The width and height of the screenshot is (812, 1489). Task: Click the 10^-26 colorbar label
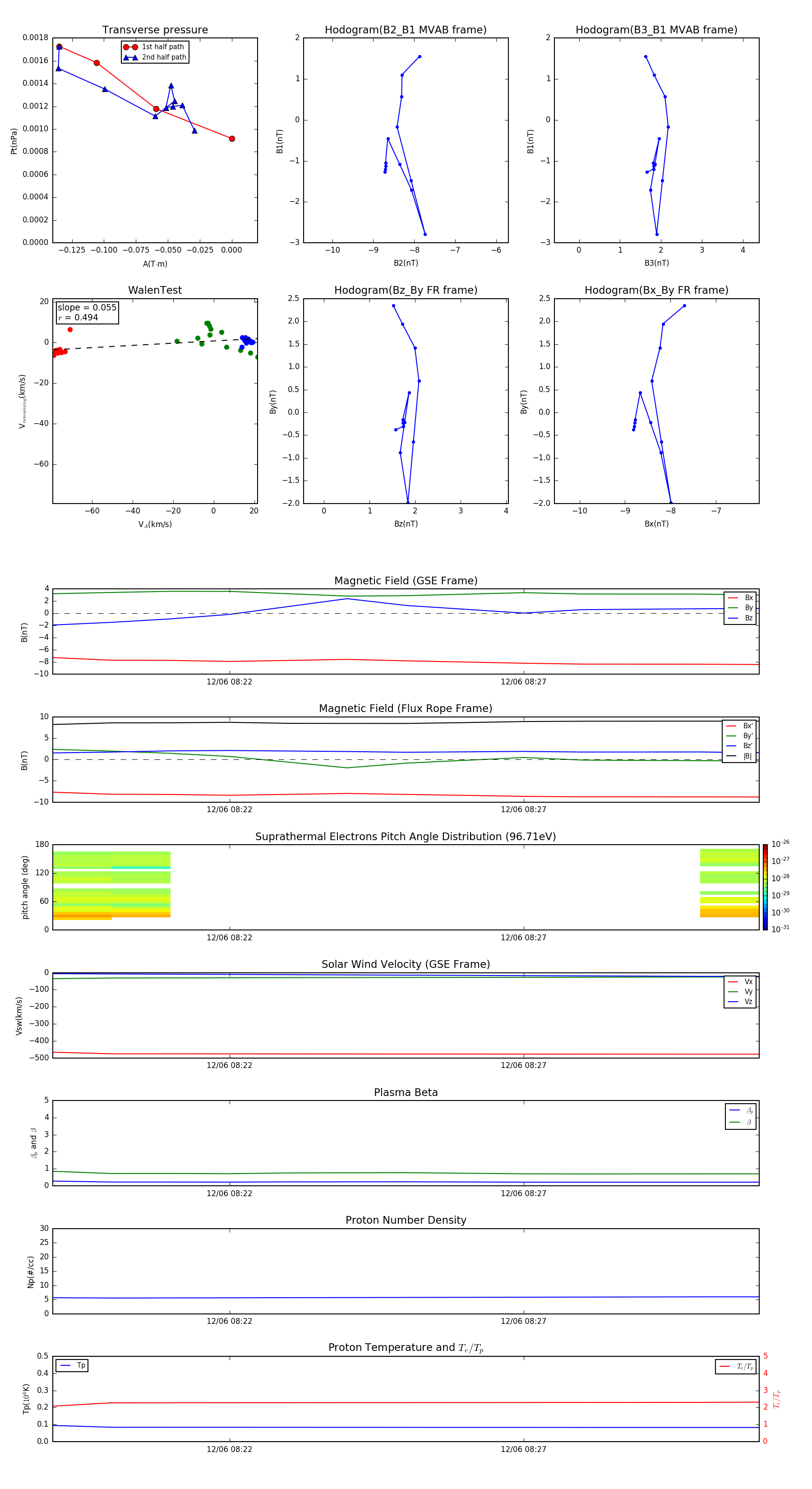780,844
